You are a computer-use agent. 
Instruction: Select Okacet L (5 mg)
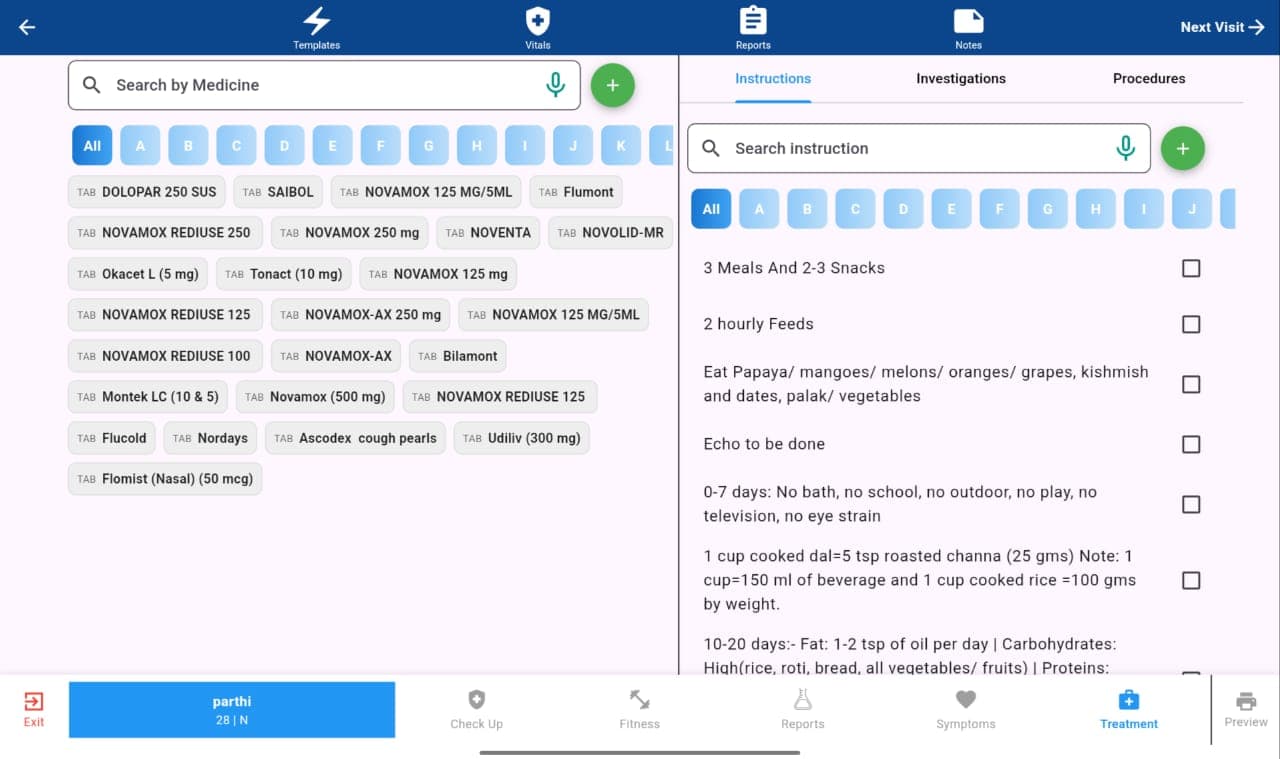(138, 274)
